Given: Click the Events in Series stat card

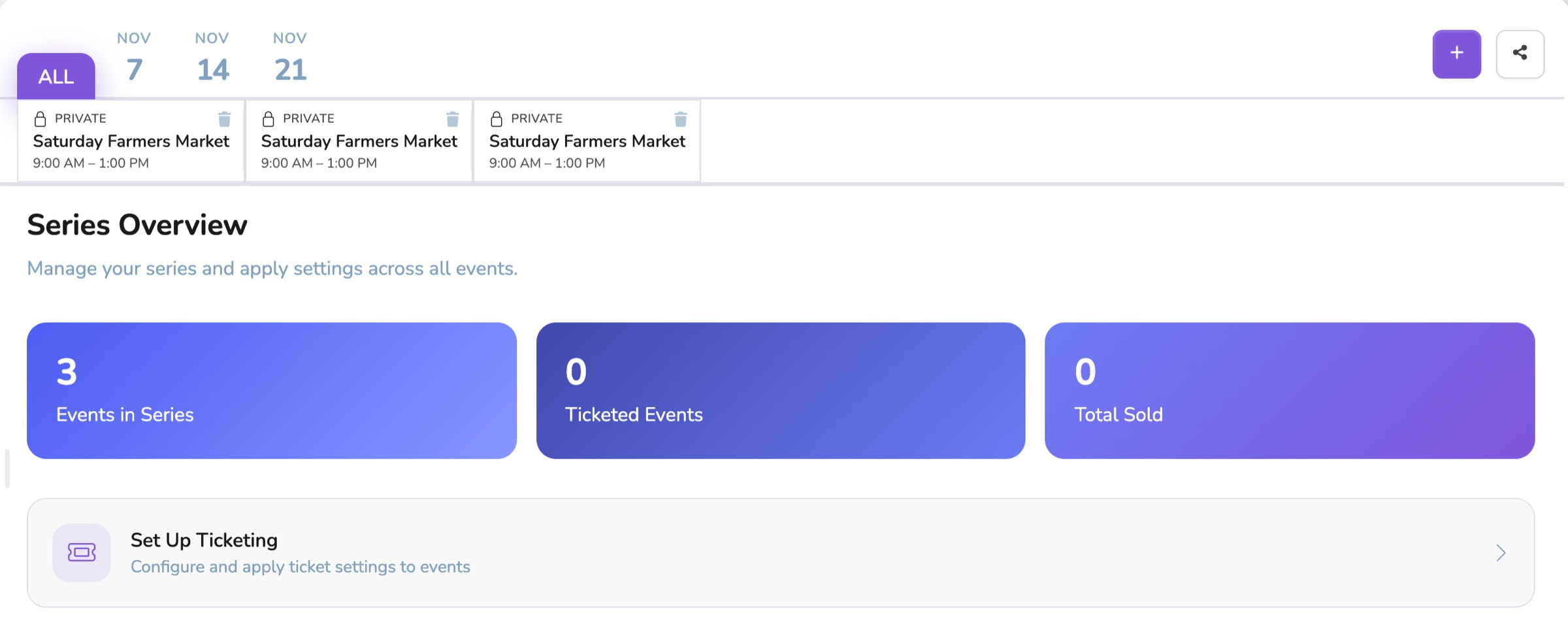Looking at the screenshot, I should click(272, 390).
